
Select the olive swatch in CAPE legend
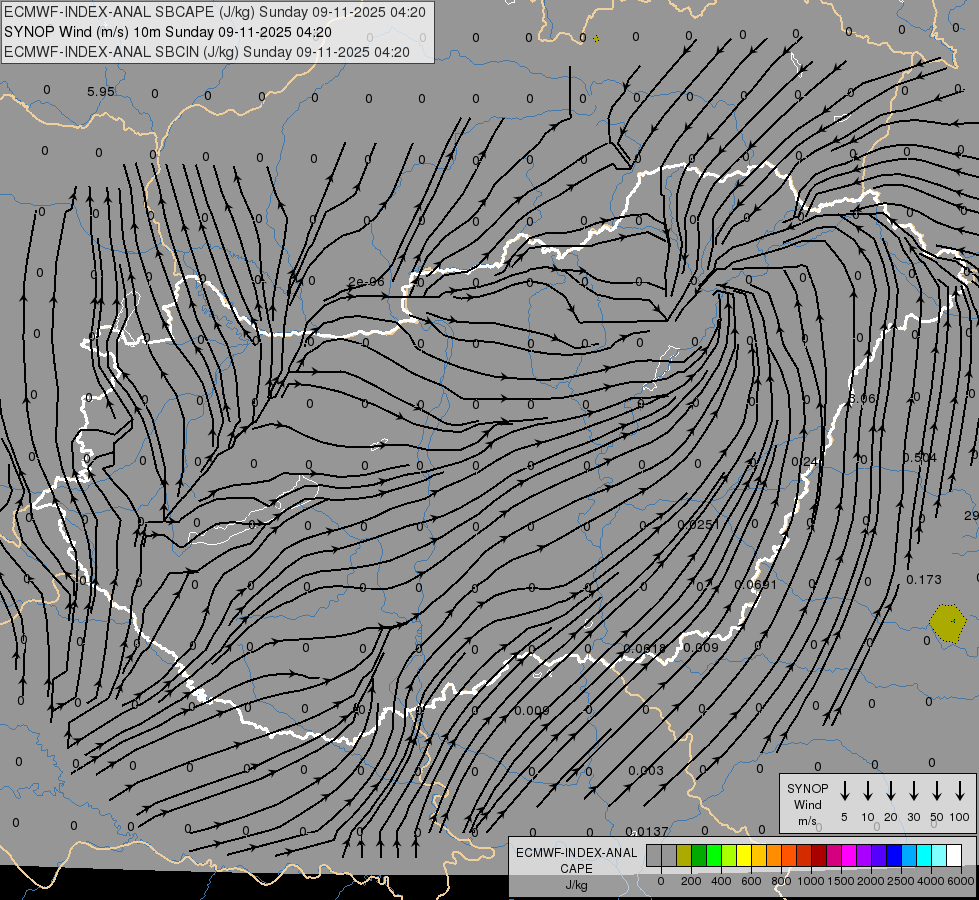point(684,856)
